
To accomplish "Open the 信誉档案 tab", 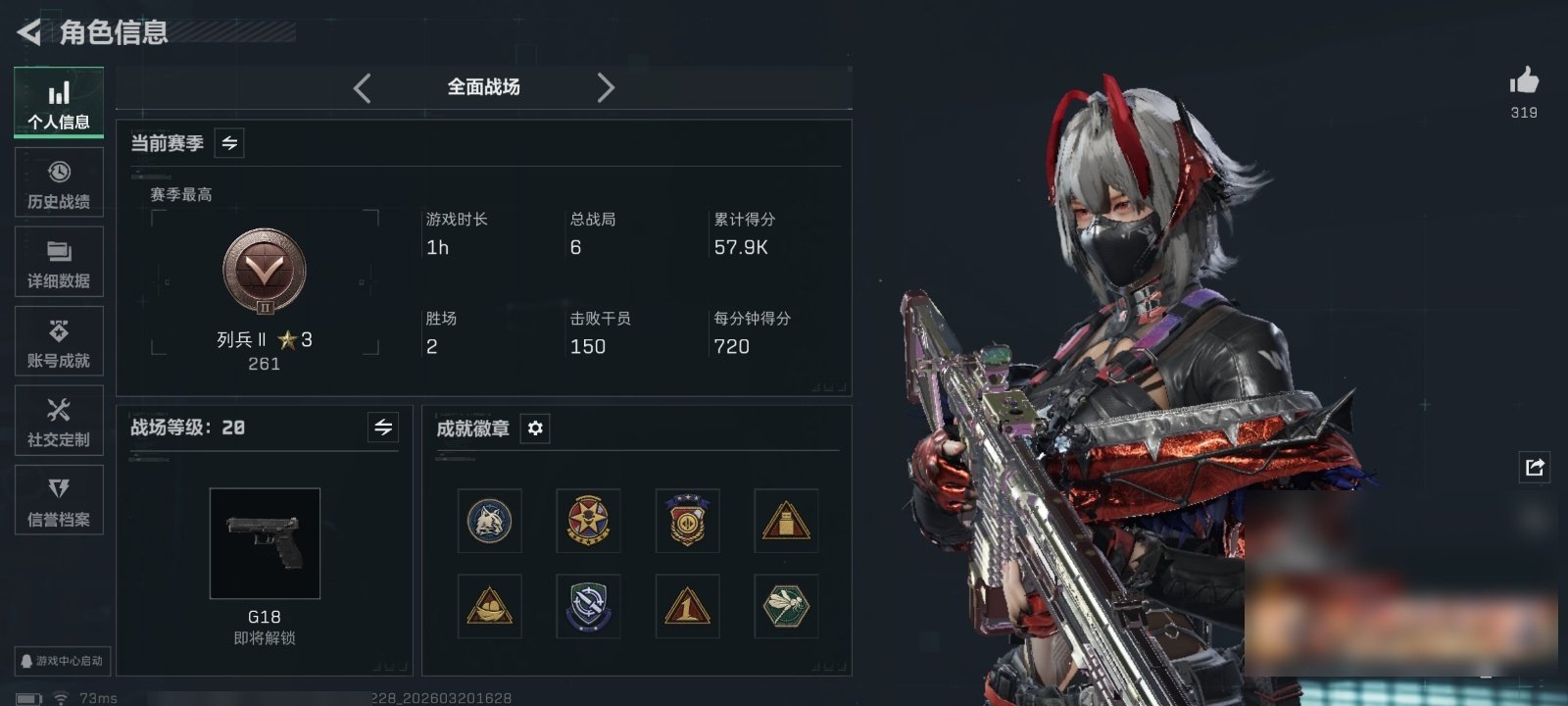I will click(59, 500).
